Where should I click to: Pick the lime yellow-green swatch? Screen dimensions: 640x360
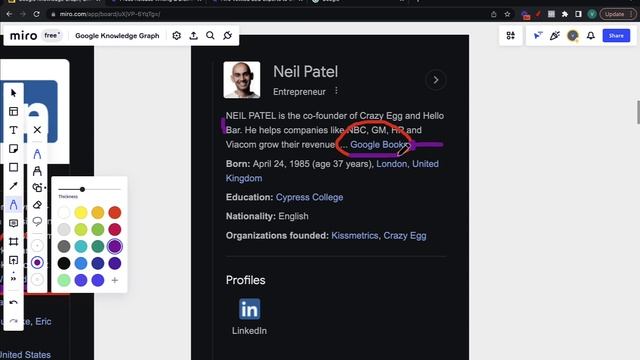point(81,229)
